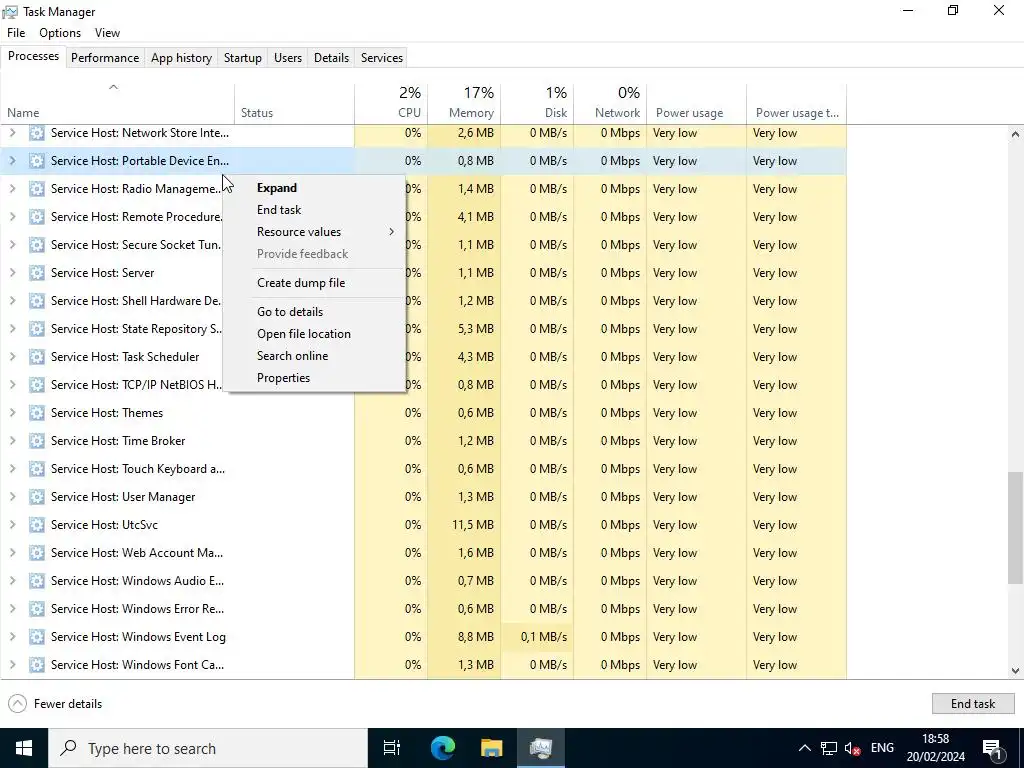Image resolution: width=1024 pixels, height=768 pixels.
Task: Click the gear icon beside State Repository Service
Action: tap(37, 328)
